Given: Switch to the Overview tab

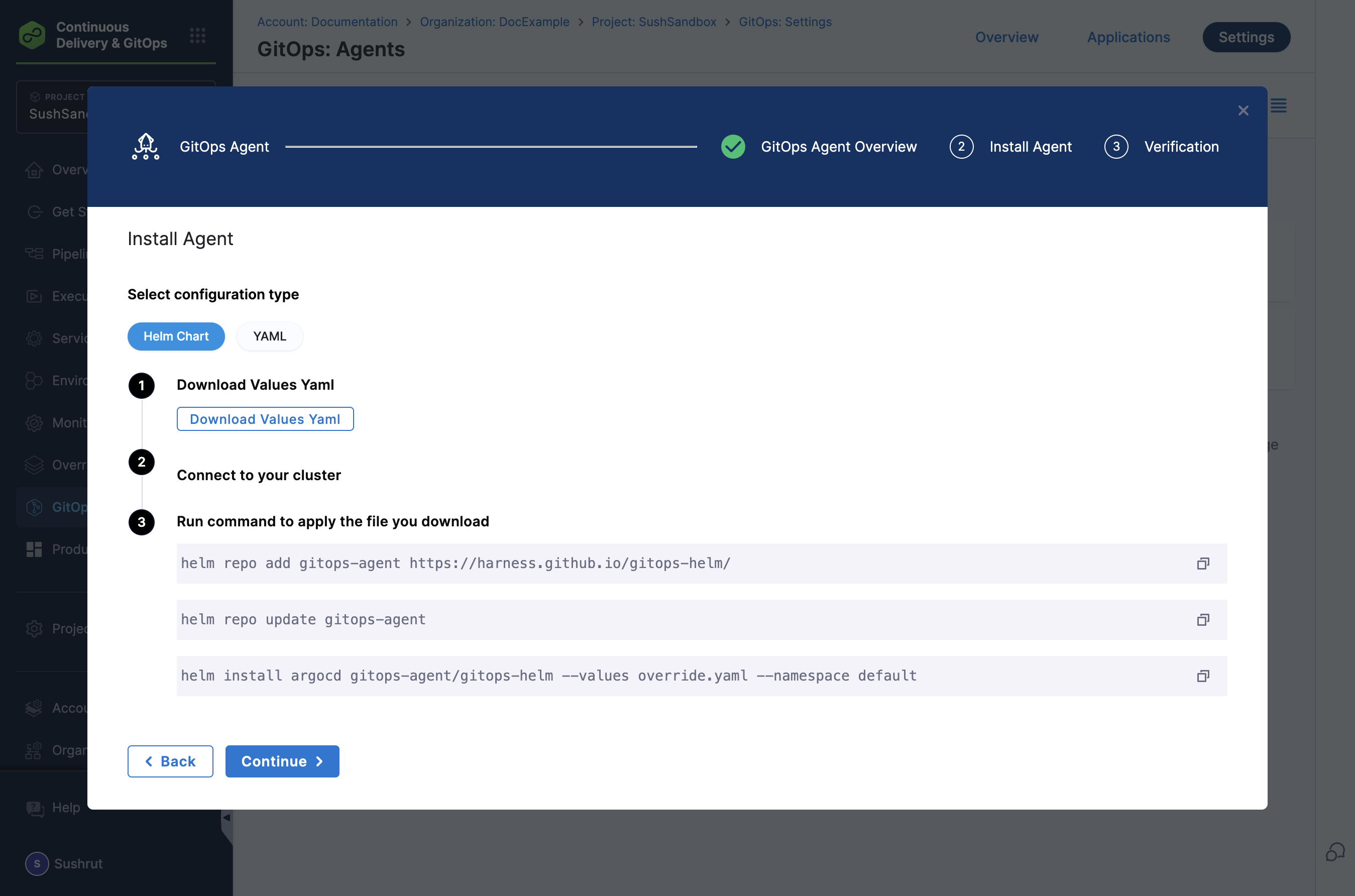Looking at the screenshot, I should pyautogui.click(x=1006, y=37).
